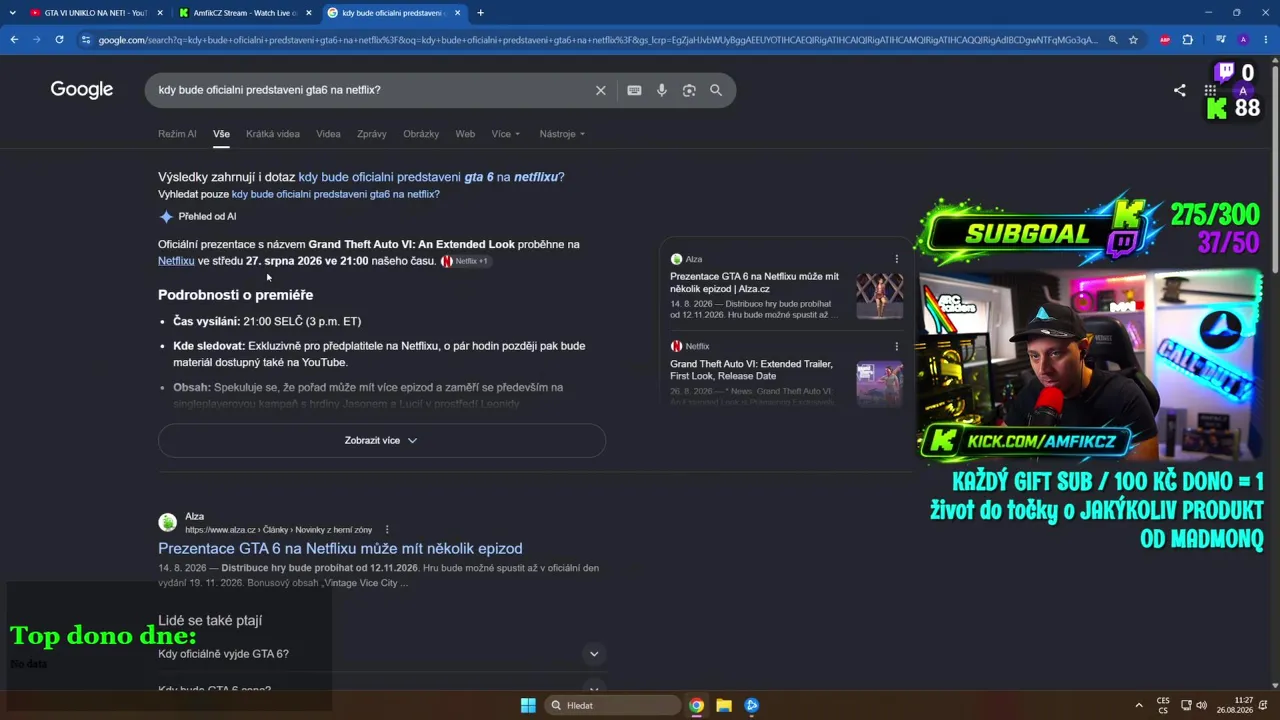Go back to the previous page

pyautogui.click(x=14, y=40)
